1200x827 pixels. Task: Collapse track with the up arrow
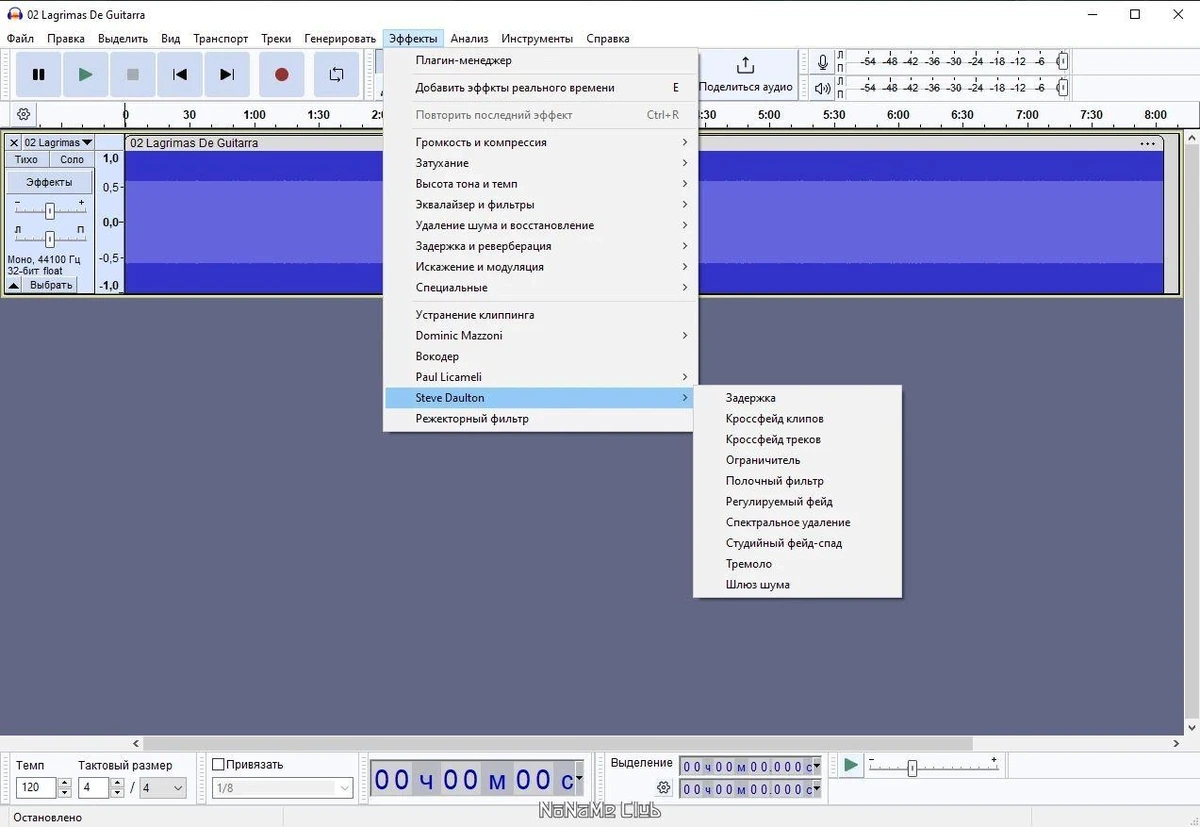13,285
